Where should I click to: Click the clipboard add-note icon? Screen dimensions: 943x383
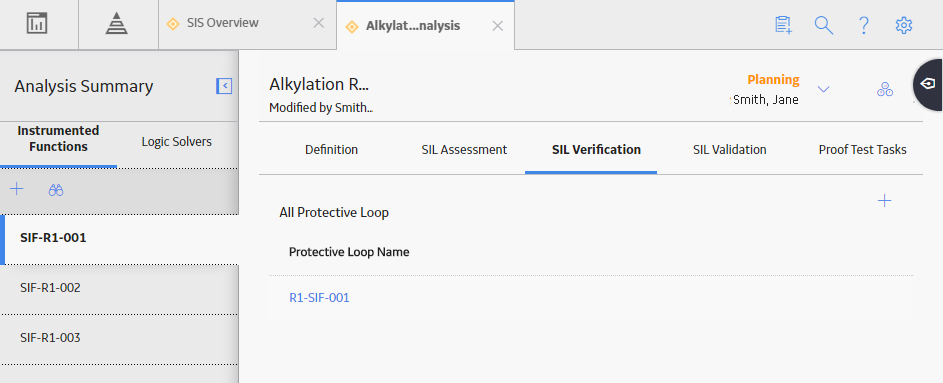pos(783,25)
